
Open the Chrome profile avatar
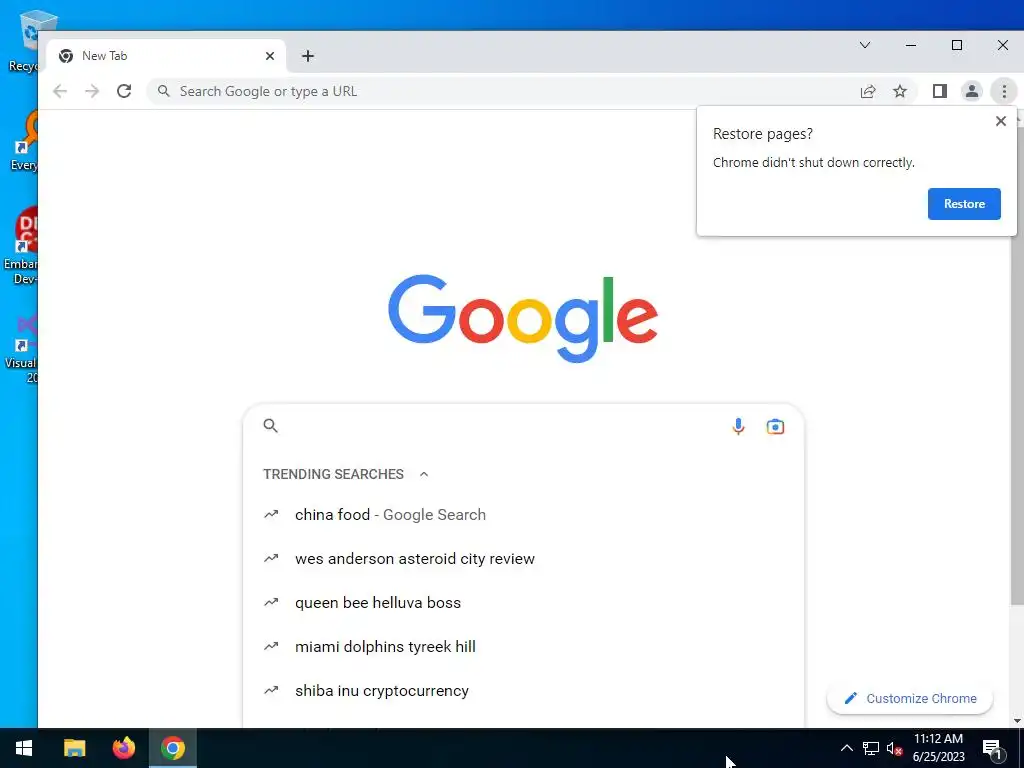(972, 91)
